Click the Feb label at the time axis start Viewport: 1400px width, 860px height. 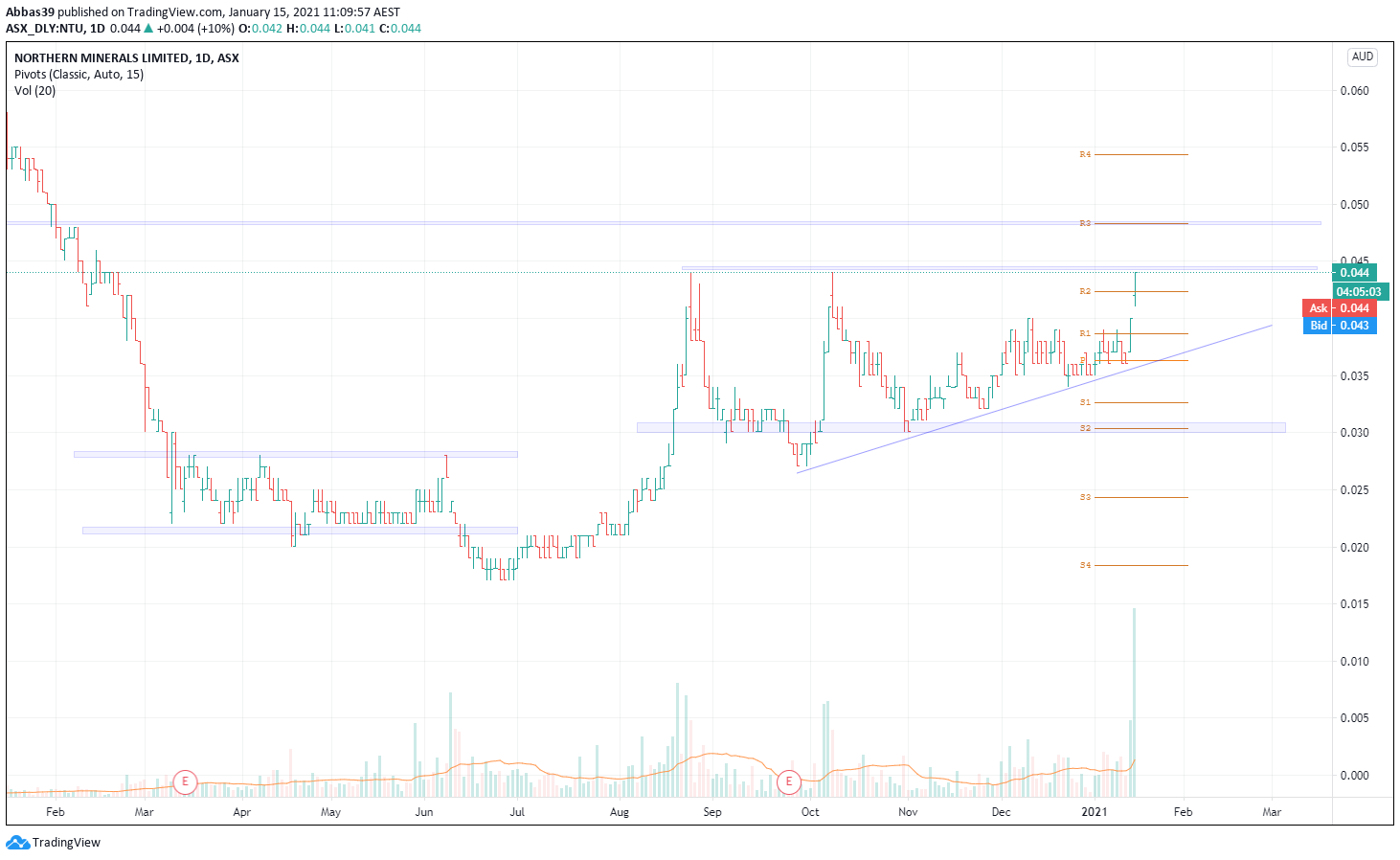coord(56,812)
